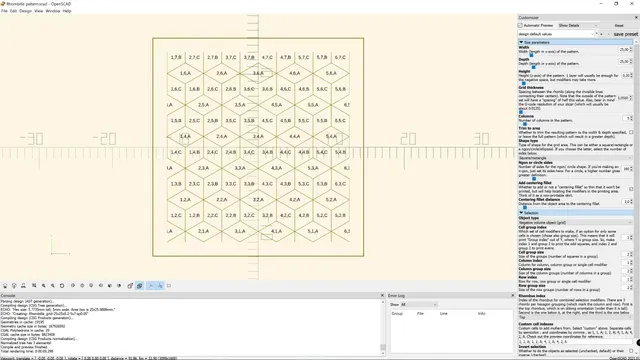The width and height of the screenshot is (640, 360).
Task: Click the Height slider handle
Action: click(x=524, y=83)
